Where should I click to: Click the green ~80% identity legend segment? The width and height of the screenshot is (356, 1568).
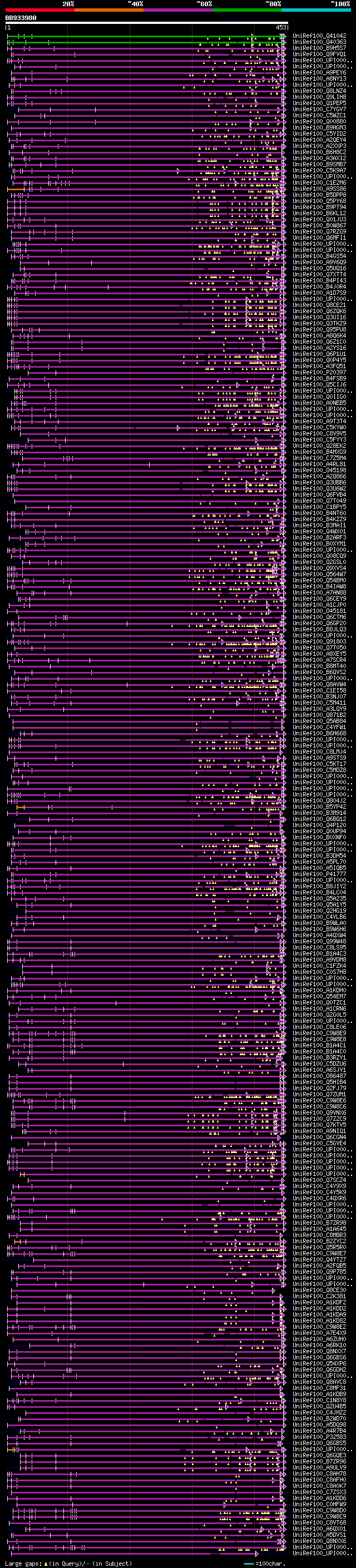247,10
